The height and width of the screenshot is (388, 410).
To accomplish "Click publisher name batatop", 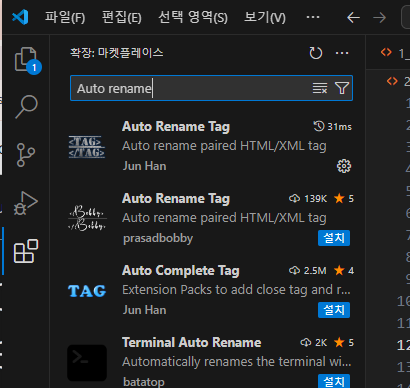I will (144, 382).
